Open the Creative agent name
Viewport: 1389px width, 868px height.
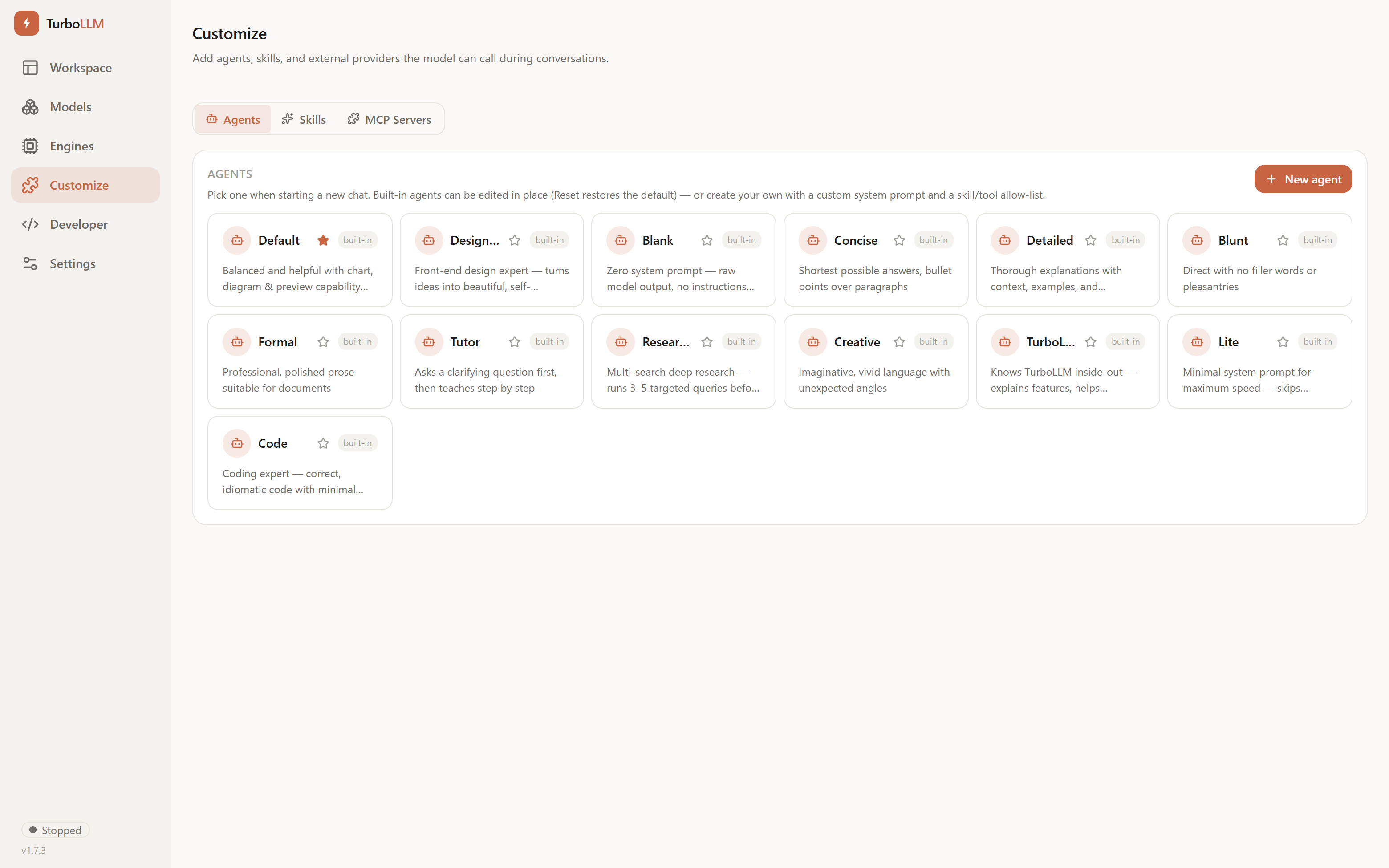(857, 342)
